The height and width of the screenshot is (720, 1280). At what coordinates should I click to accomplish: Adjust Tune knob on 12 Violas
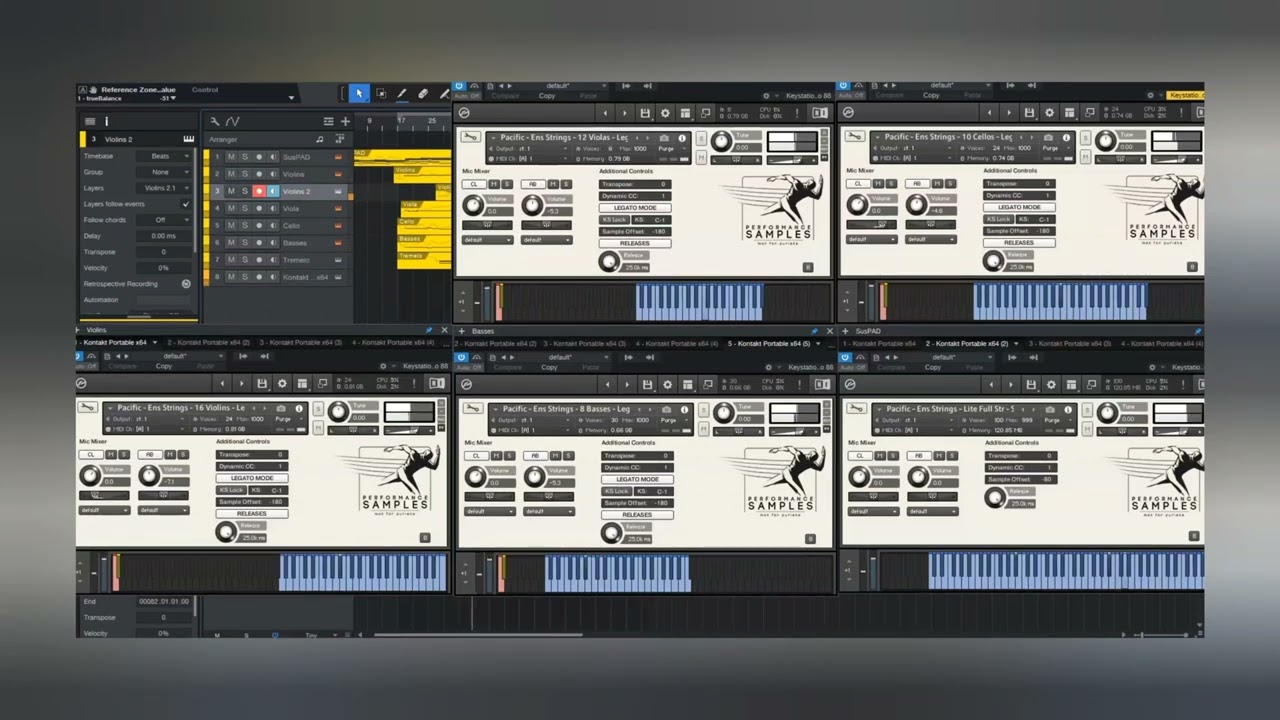721,142
